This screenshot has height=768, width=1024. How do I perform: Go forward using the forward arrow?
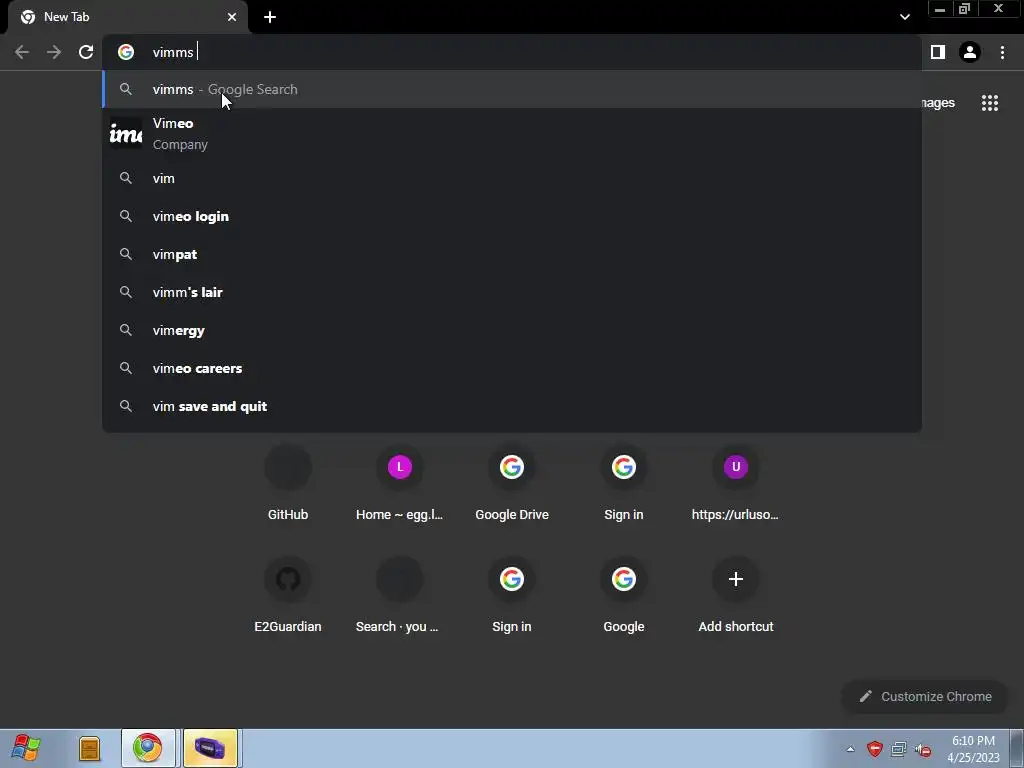point(54,52)
